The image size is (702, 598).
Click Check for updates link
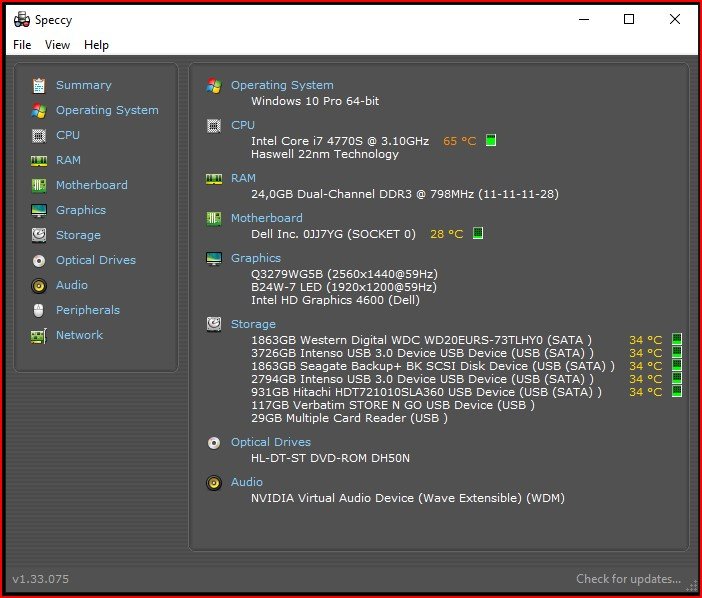(x=628, y=579)
